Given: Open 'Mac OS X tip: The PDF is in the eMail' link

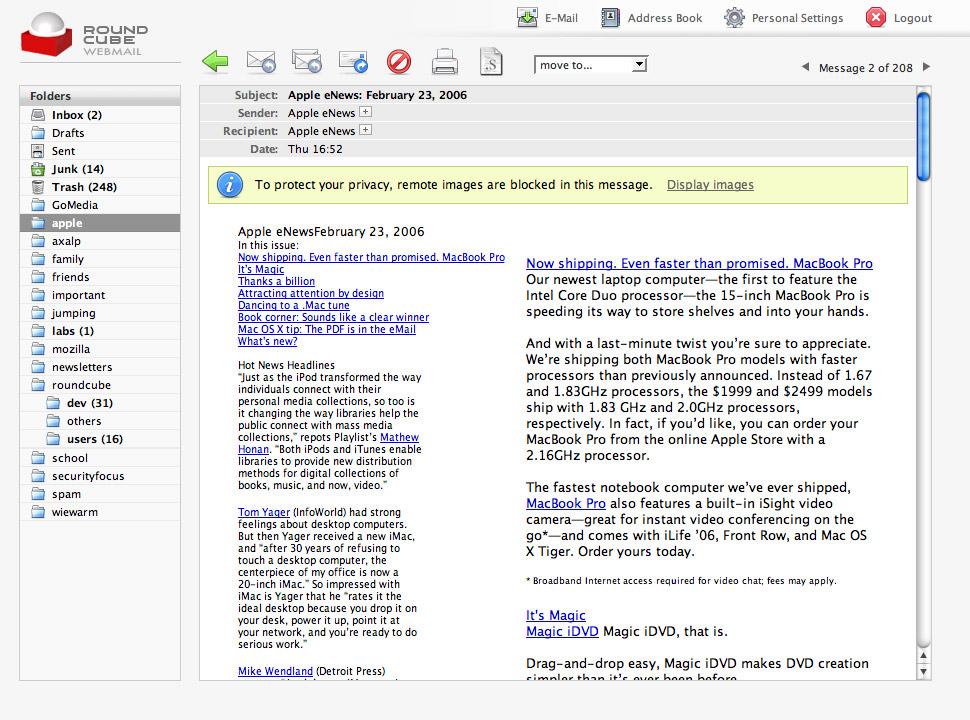Looking at the screenshot, I should point(327,329).
